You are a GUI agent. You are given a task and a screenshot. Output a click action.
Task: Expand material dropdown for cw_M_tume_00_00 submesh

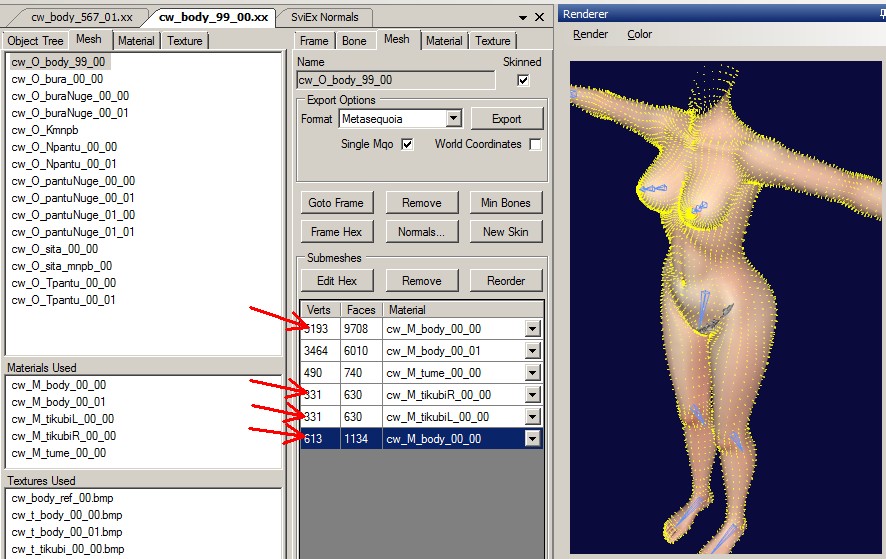(532, 372)
